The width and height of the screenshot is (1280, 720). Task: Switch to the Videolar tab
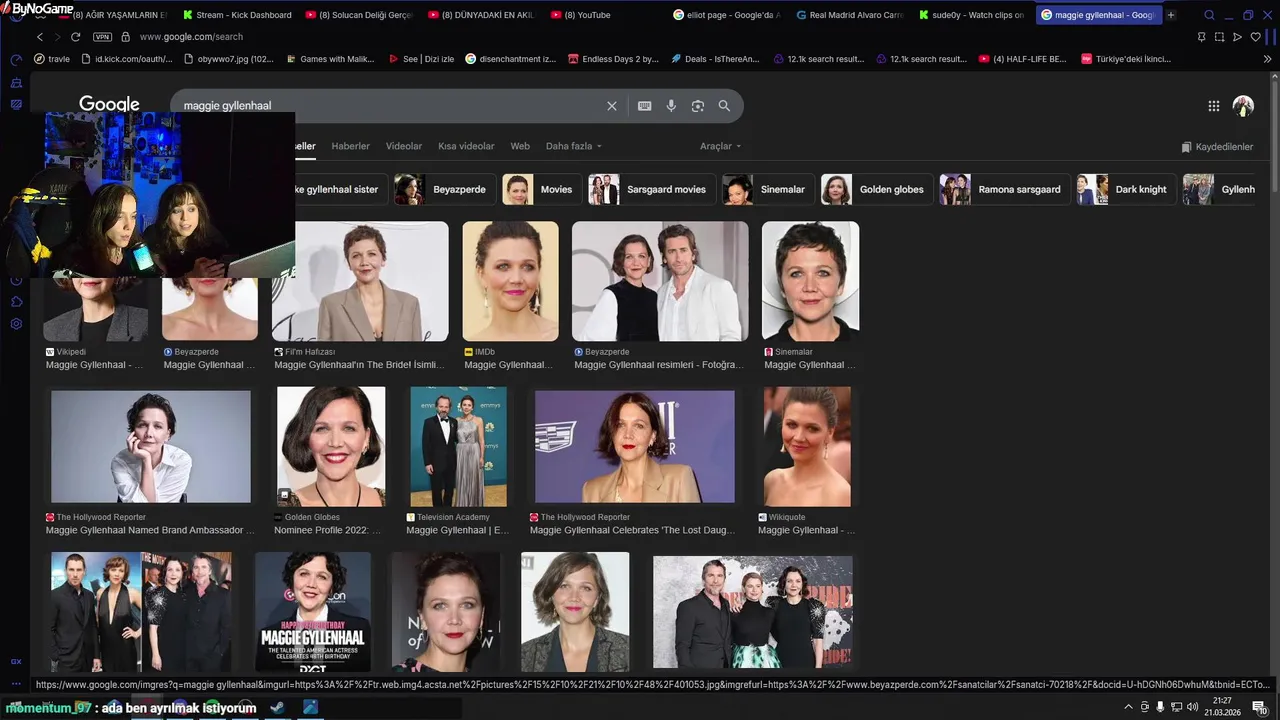[x=404, y=146]
